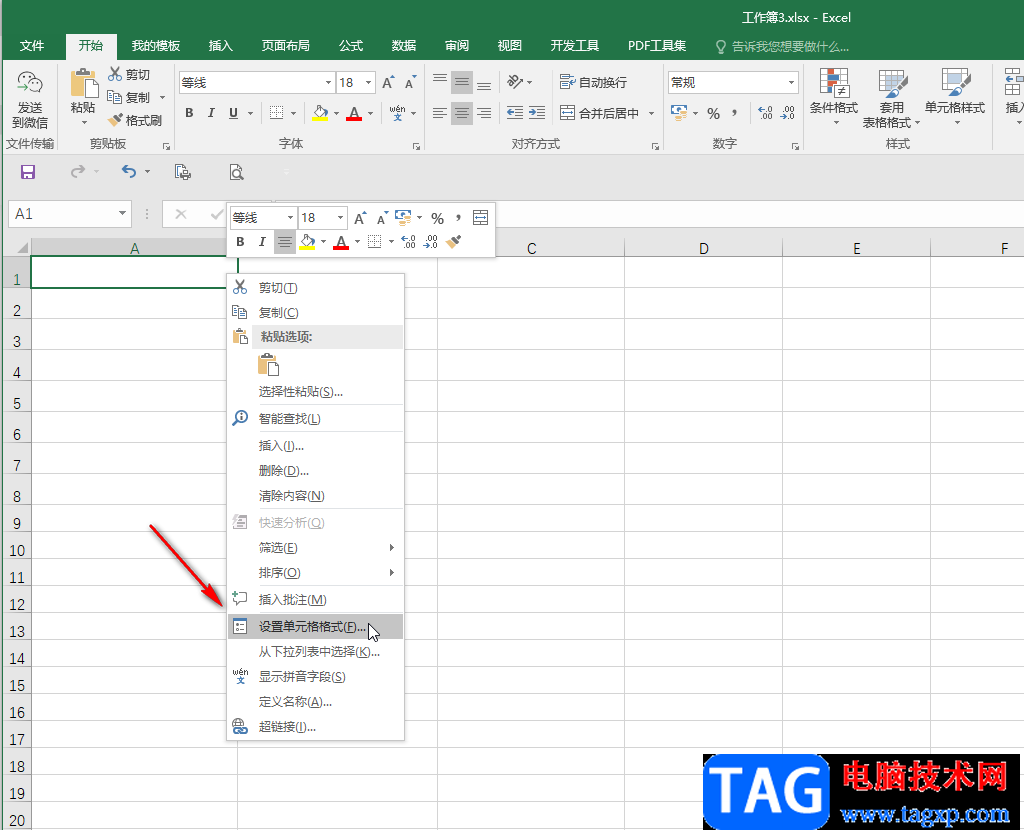
Task: Toggle center horizontal alignment in ribbon
Action: click(462, 113)
